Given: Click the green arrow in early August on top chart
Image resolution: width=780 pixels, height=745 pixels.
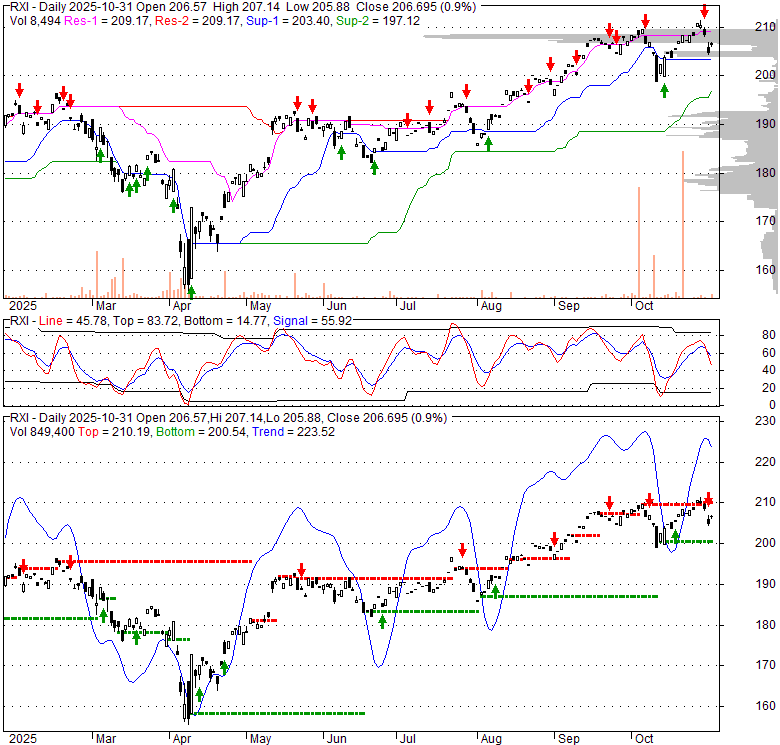Looking at the screenshot, I should (488, 144).
